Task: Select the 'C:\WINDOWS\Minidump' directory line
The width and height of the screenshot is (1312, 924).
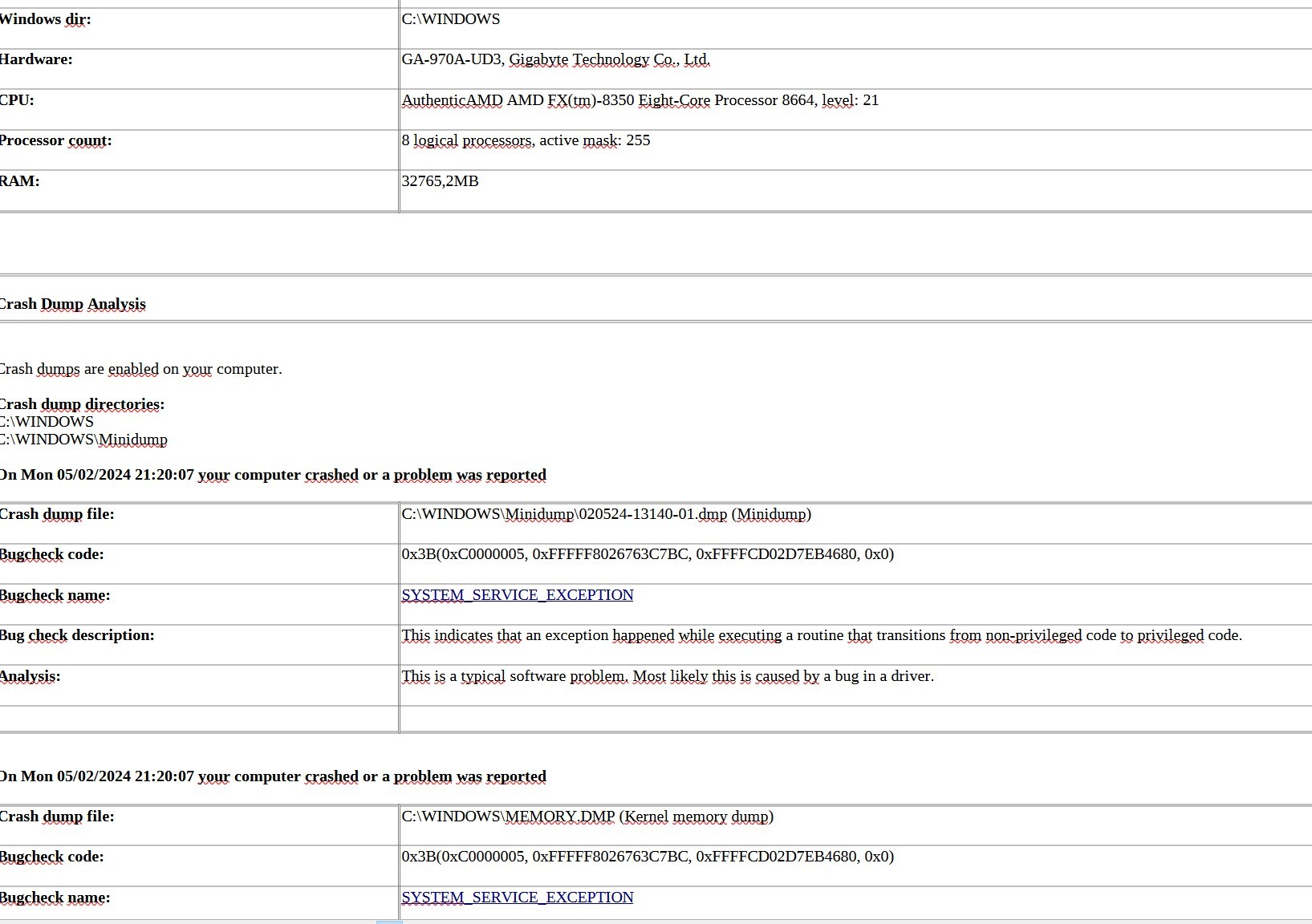Action: coord(83,440)
